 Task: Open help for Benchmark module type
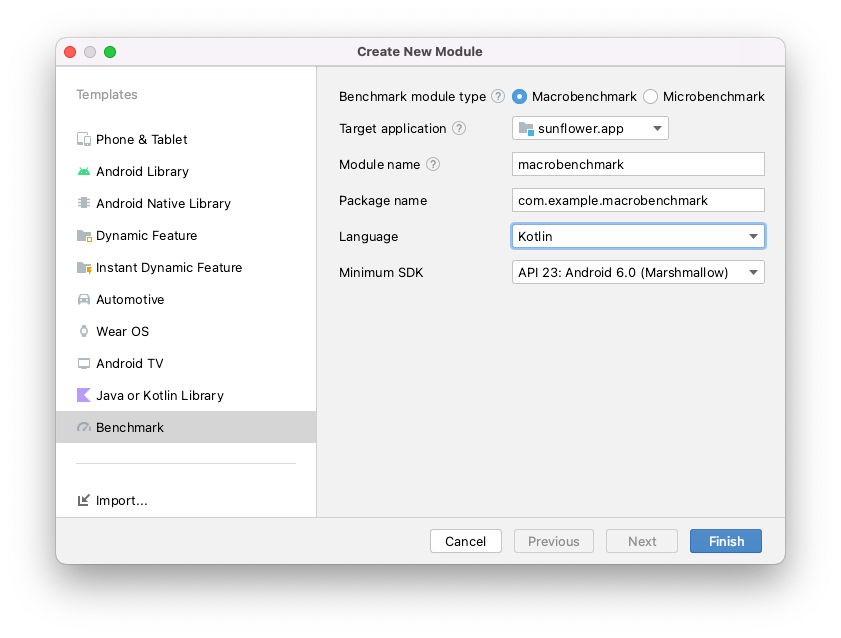click(498, 97)
